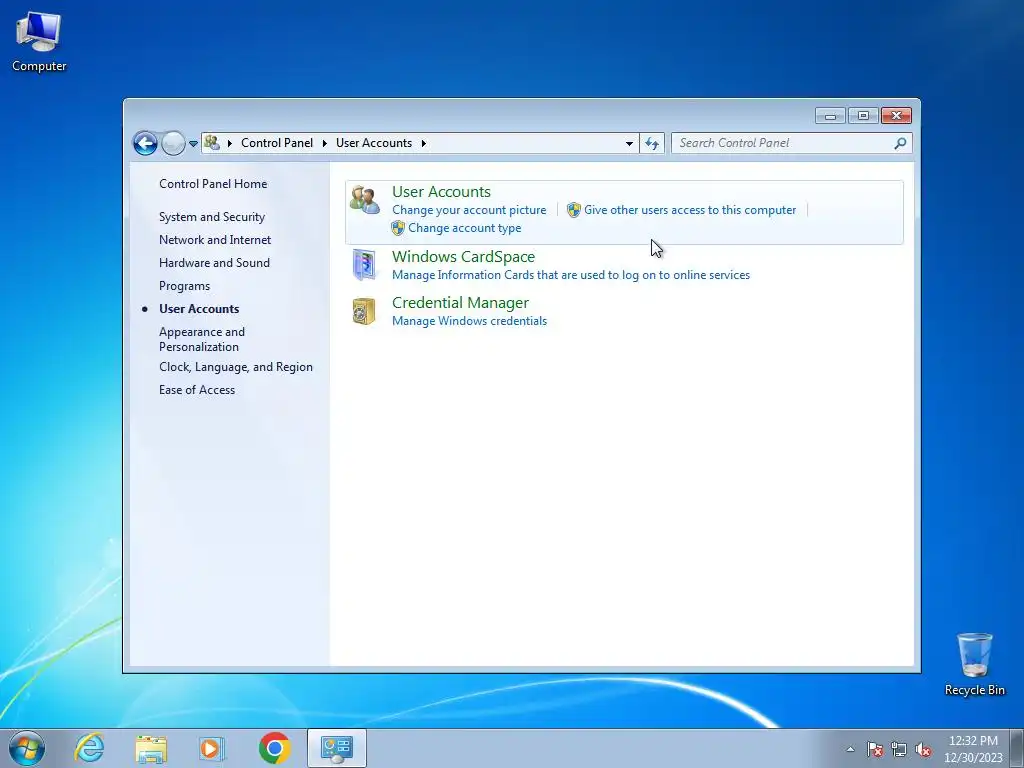Viewport: 1024px width, 768px height.
Task: Click the Credential Manager safe icon
Action: (x=364, y=311)
